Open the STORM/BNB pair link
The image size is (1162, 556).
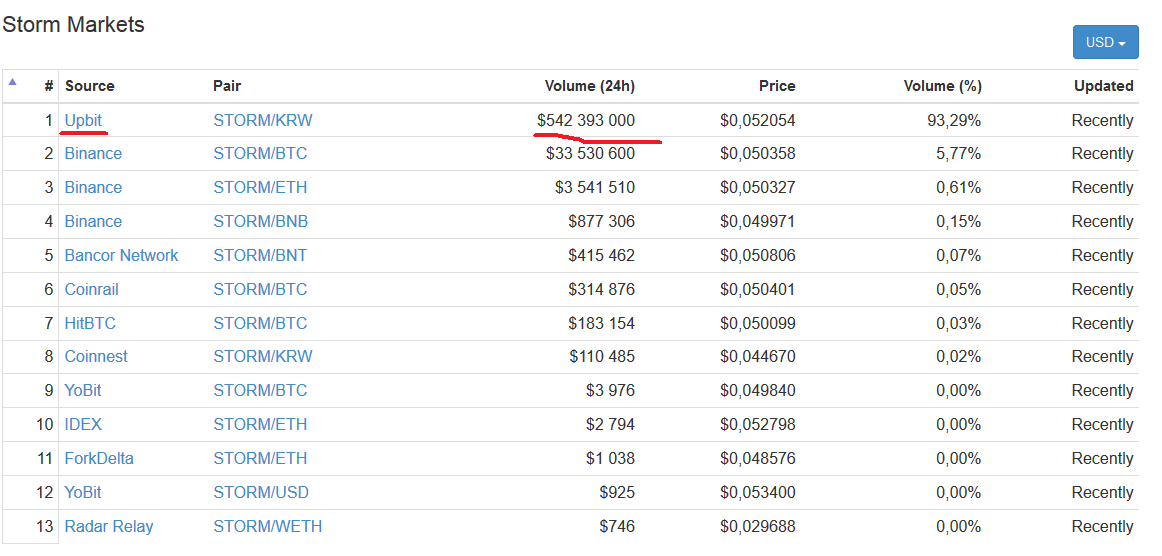point(261,222)
